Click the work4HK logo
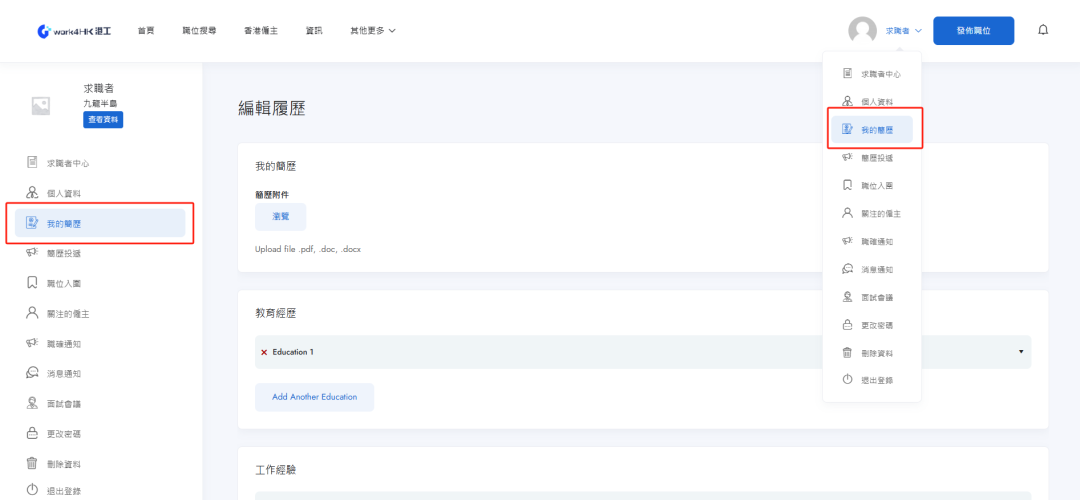 click(74, 31)
